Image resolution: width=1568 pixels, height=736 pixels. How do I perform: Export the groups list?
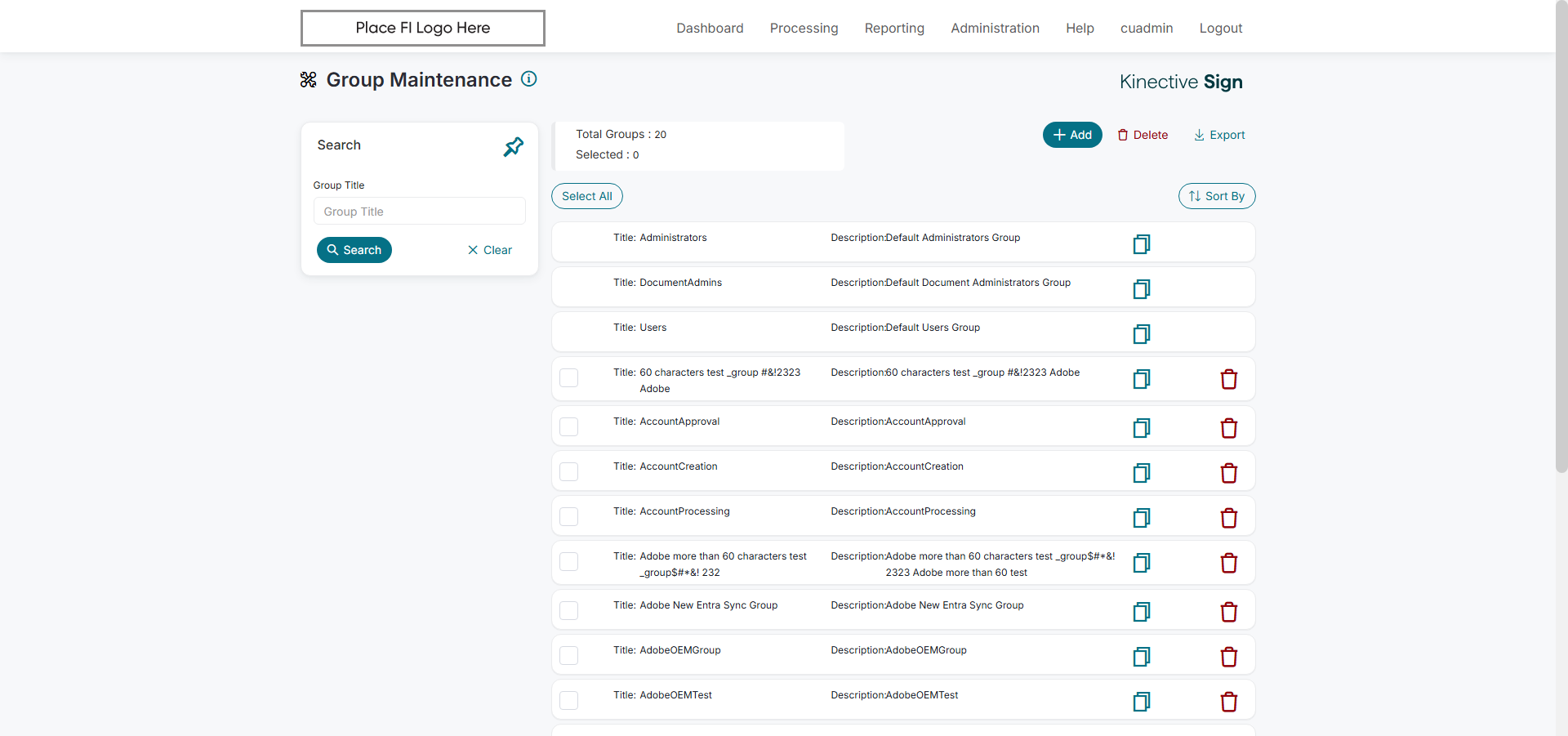[x=1219, y=135]
